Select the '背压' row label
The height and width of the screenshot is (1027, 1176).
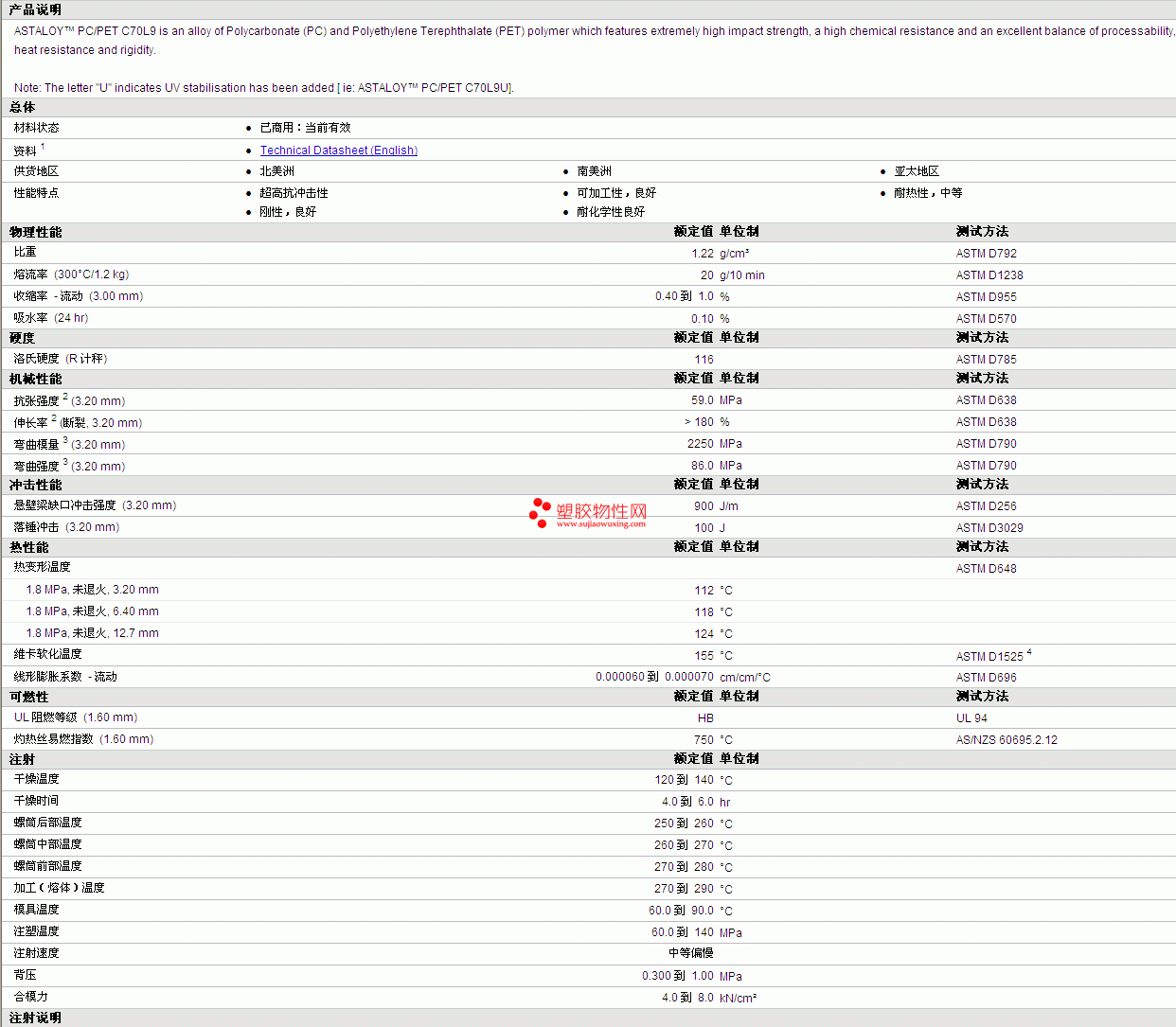pyautogui.click(x=26, y=975)
